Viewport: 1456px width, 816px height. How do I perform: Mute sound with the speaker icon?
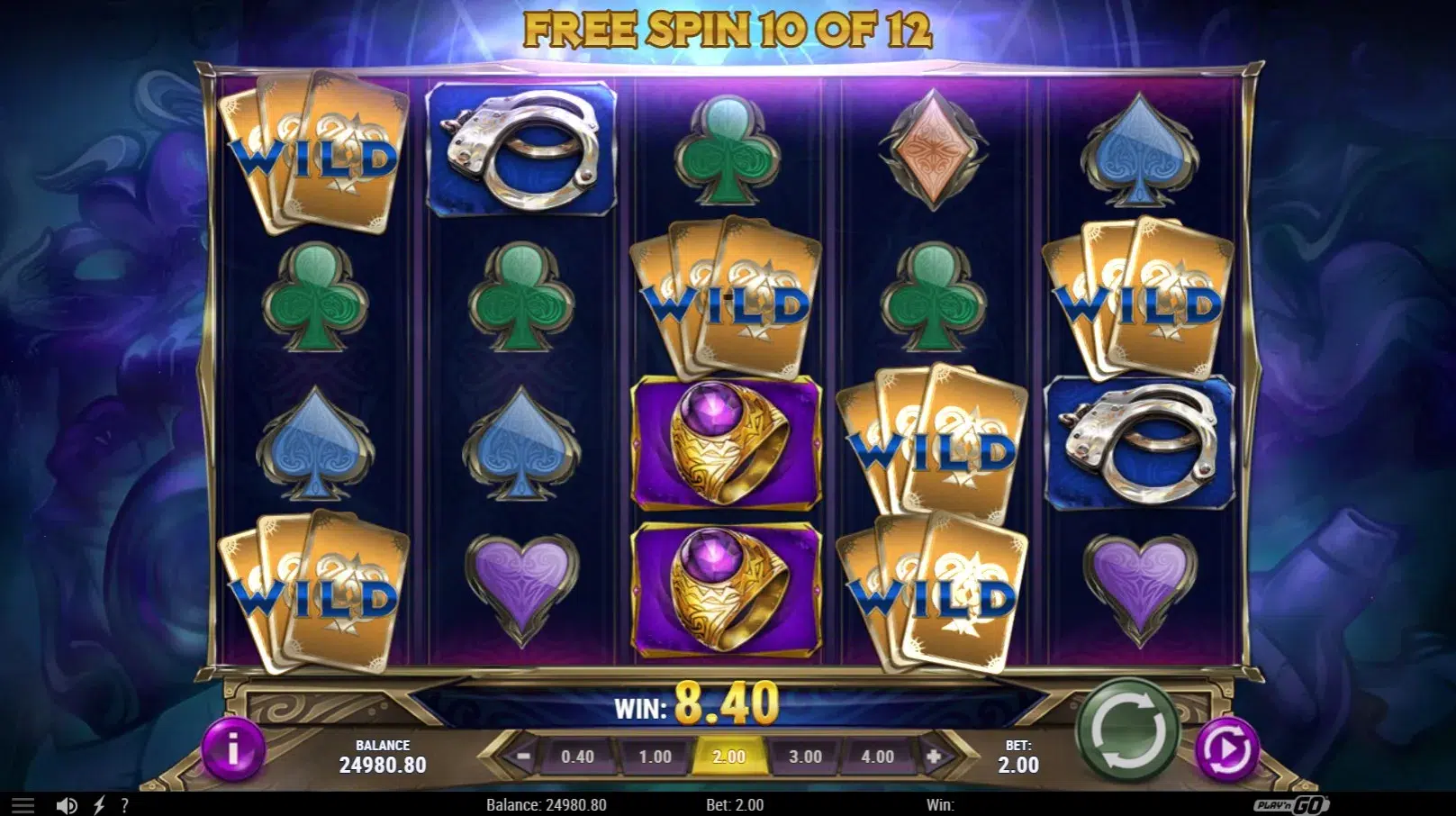coord(66,805)
